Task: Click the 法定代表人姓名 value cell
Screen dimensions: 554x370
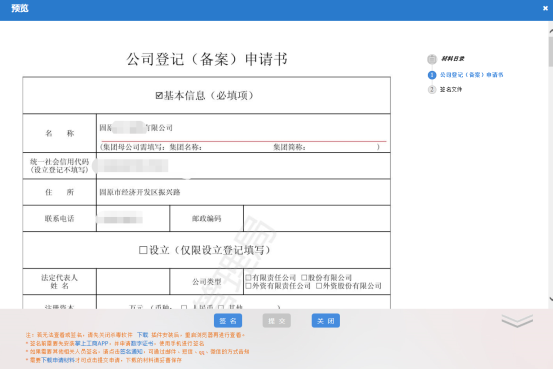Action: [133, 282]
